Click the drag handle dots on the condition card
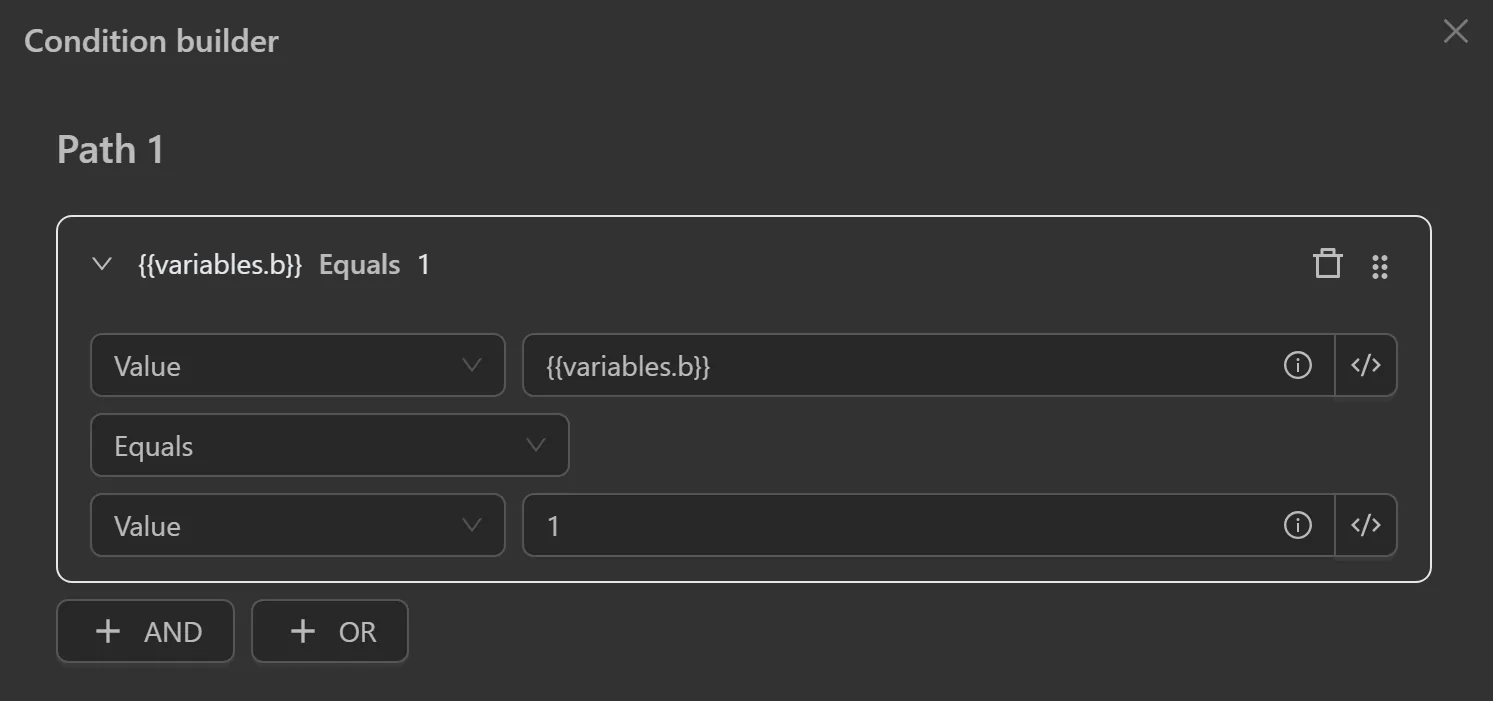The image size is (1493, 701). [1381, 265]
